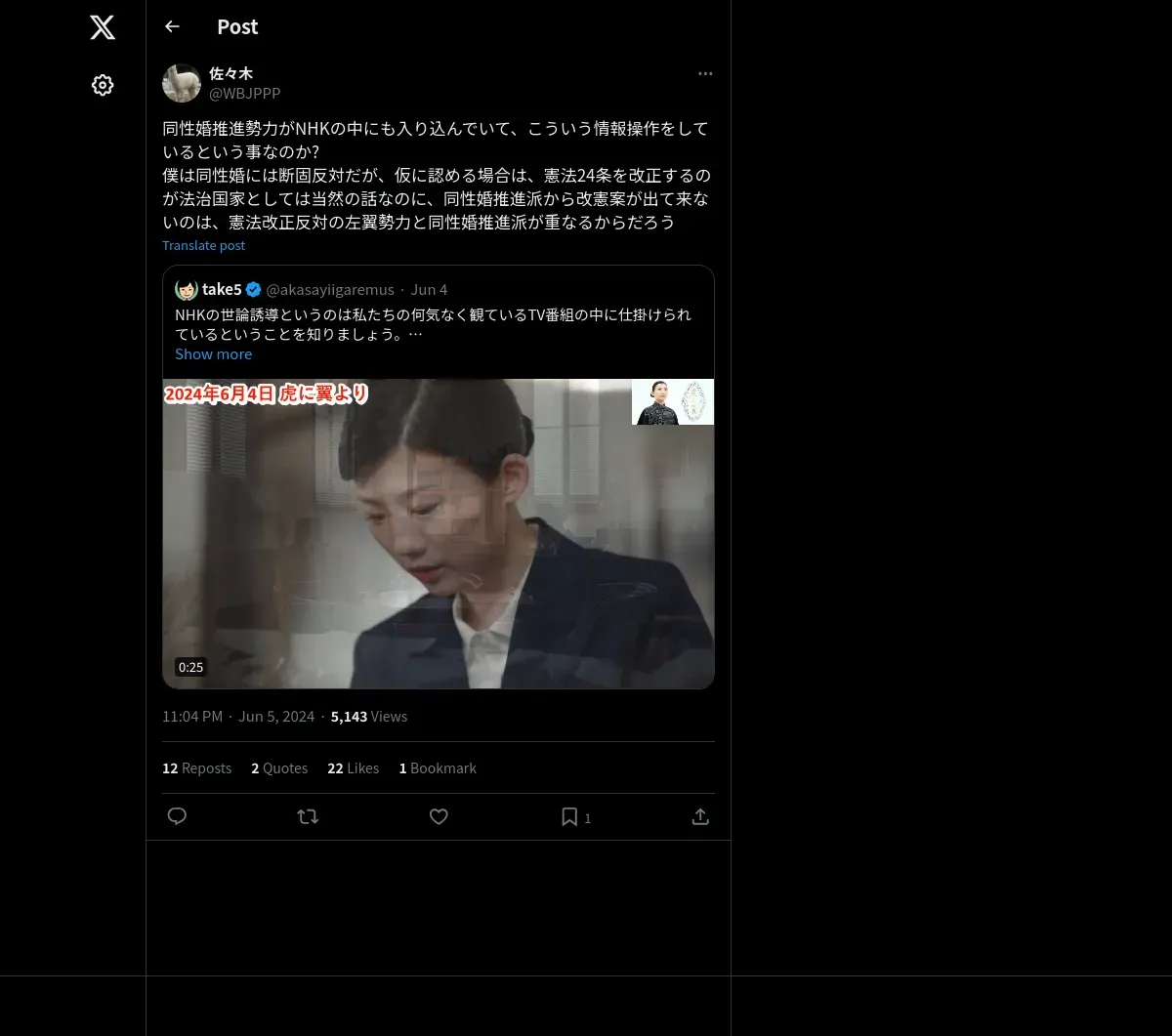
Task: Open the settings gear icon
Action: point(103,85)
